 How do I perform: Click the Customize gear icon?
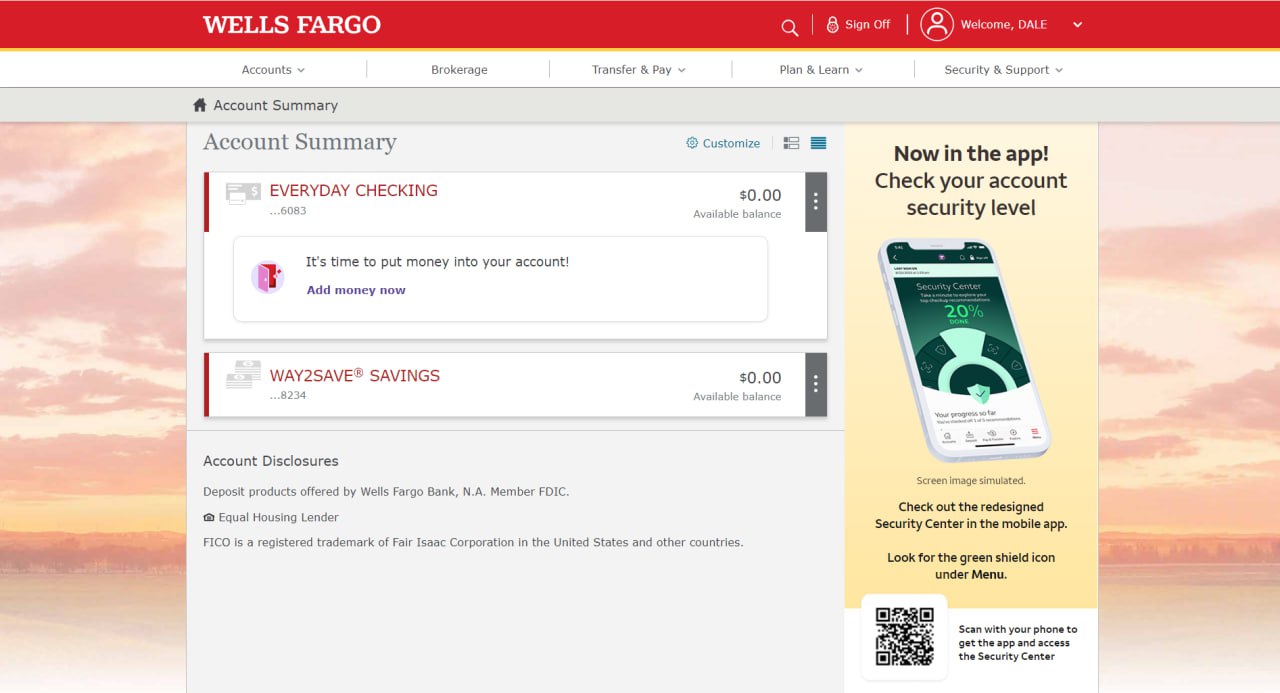point(692,143)
